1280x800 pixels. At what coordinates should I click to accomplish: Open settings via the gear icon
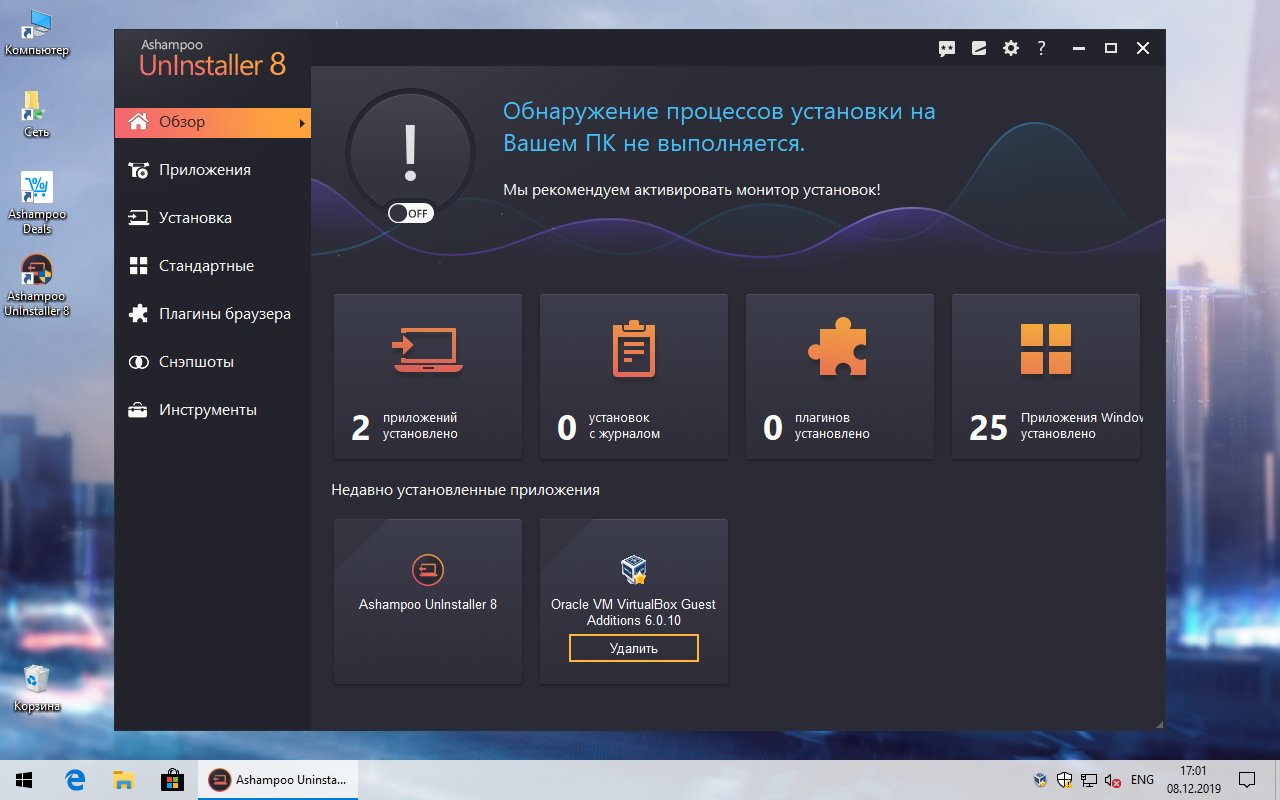[1010, 47]
